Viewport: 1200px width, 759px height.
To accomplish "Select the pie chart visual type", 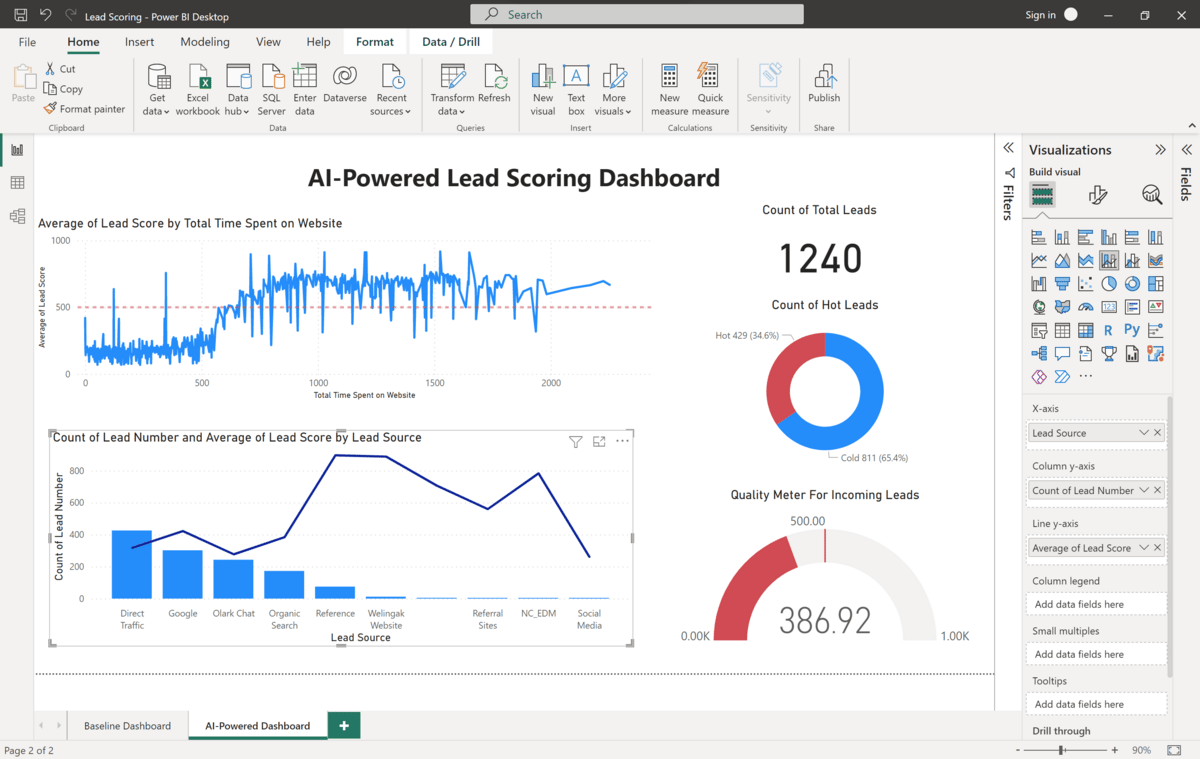I will pos(1109,284).
